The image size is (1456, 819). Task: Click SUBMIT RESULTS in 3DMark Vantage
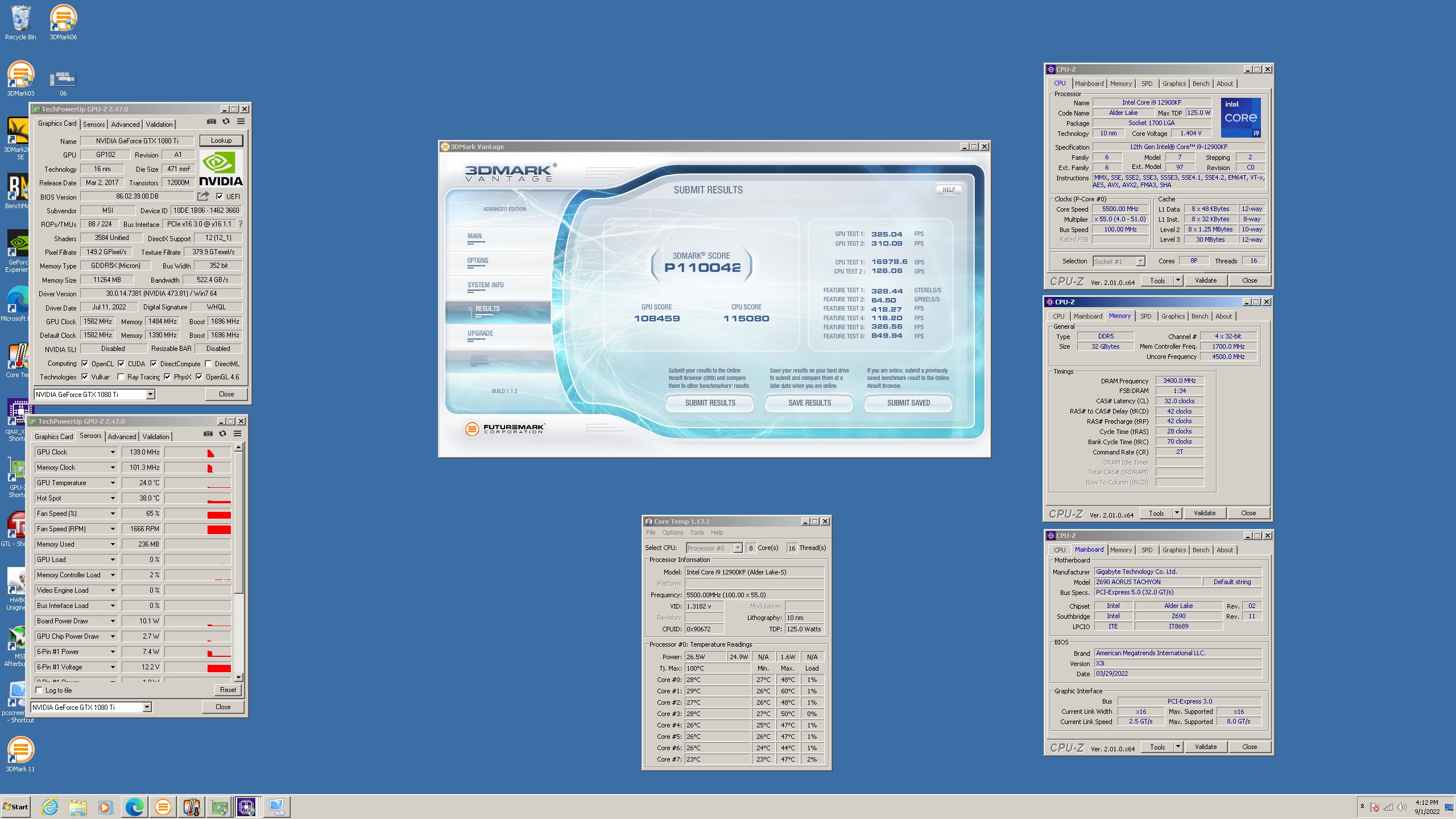click(710, 403)
